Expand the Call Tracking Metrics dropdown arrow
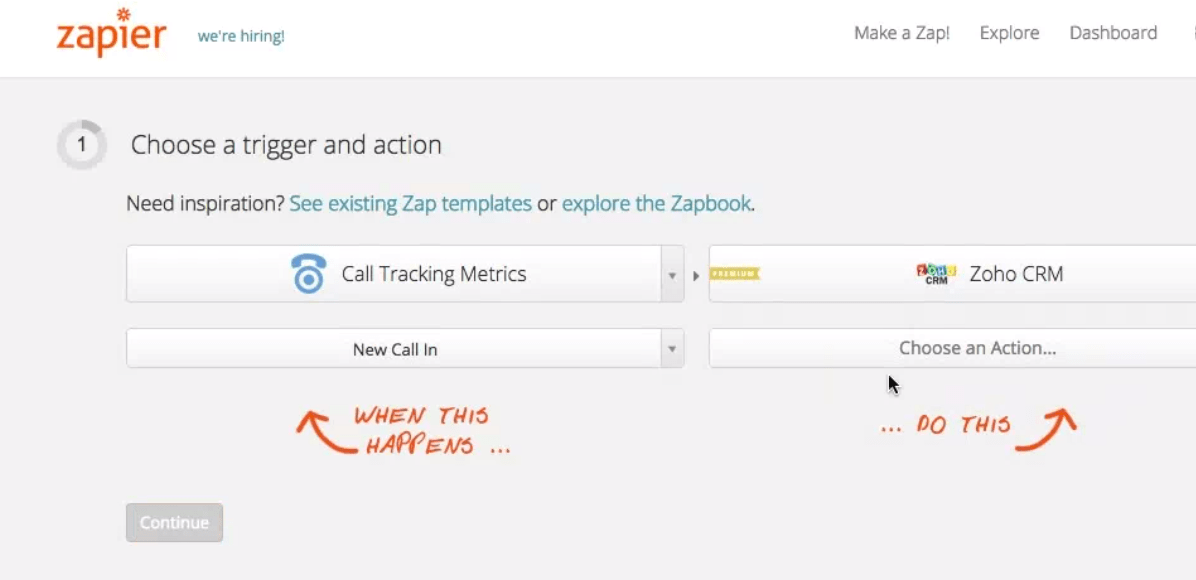Screen dimensions: 1196x580 click(x=672, y=275)
